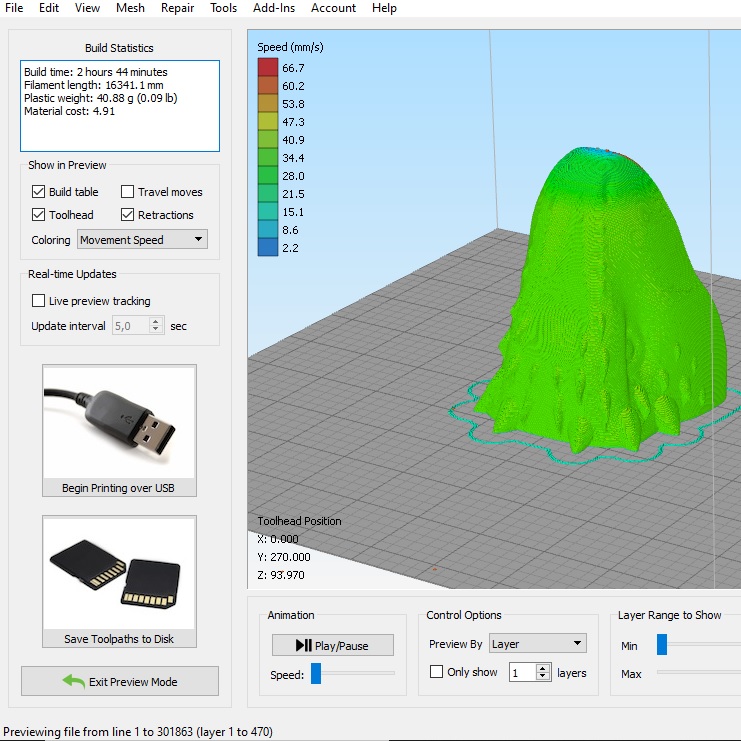Toggle the Toolhead checkbox
Image resolution: width=741 pixels, height=741 pixels.
pyautogui.click(x=39, y=215)
